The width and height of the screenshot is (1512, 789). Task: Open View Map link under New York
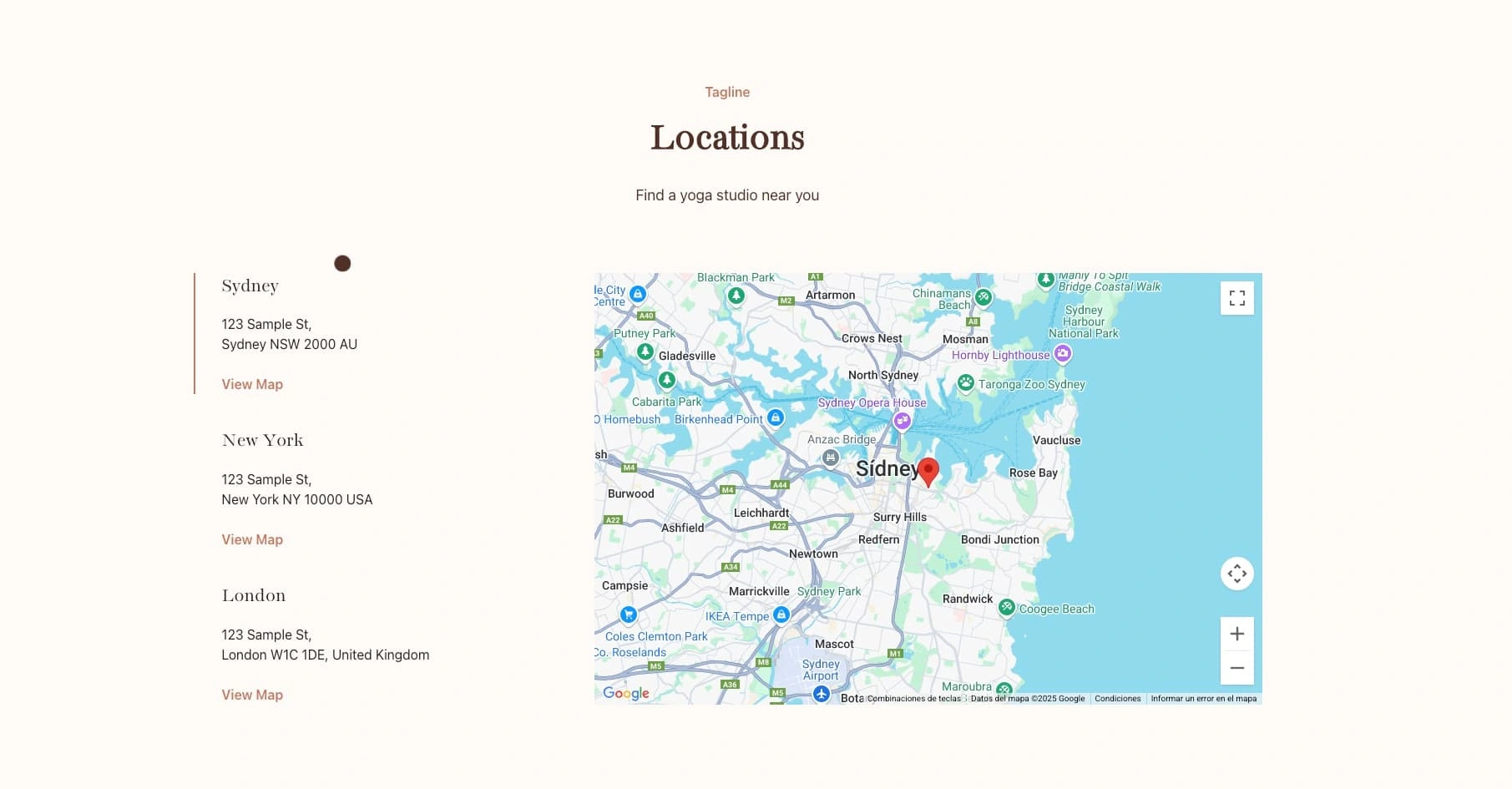coord(252,539)
